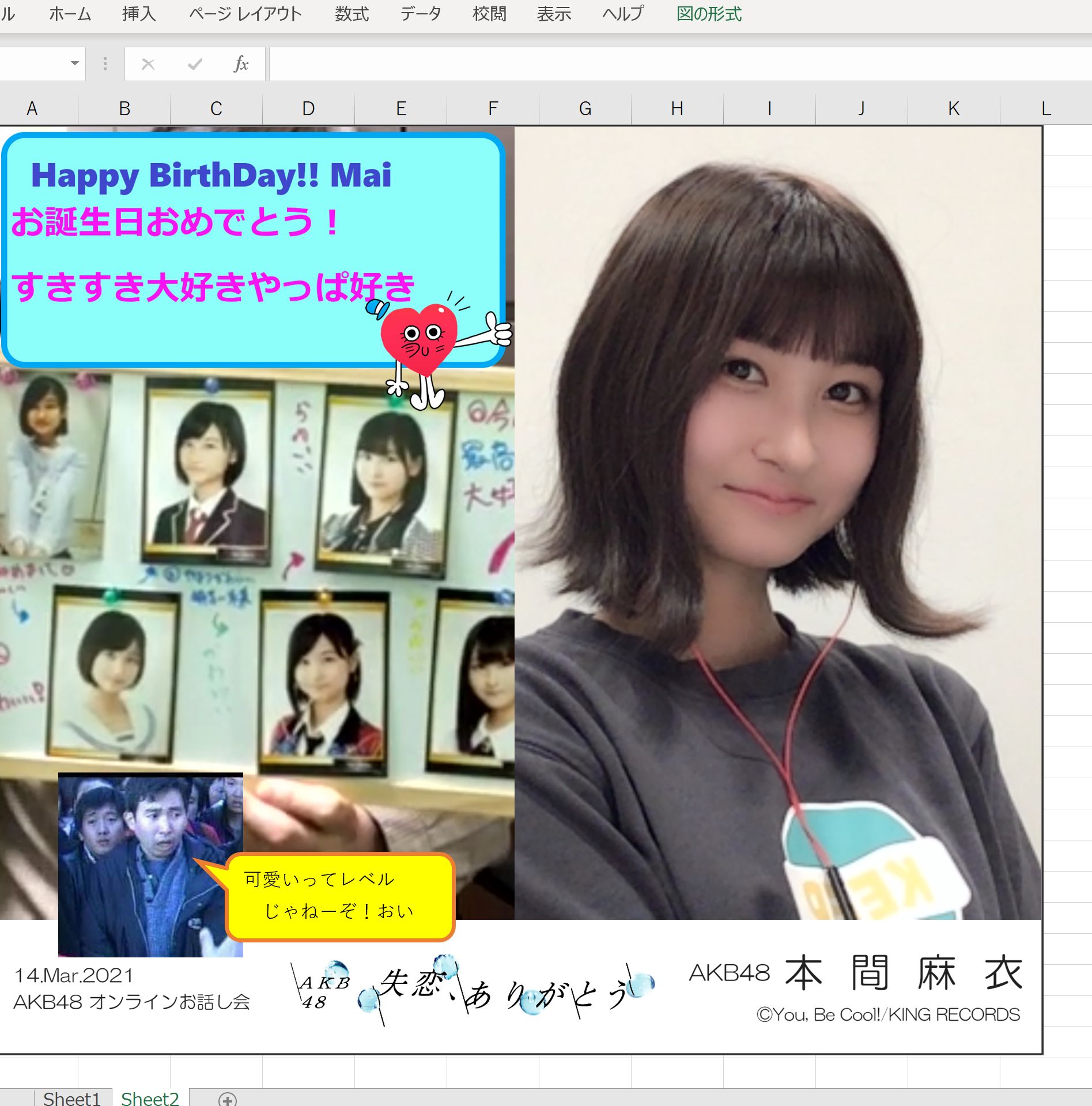Click the cancel entry X icon
The width and height of the screenshot is (1092, 1106).
tap(148, 64)
